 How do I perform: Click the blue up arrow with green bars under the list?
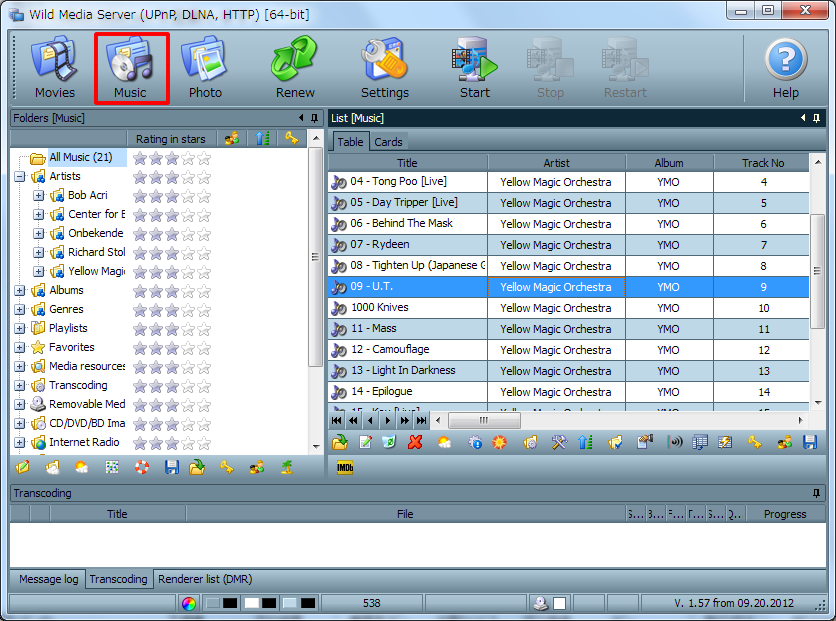coord(585,442)
